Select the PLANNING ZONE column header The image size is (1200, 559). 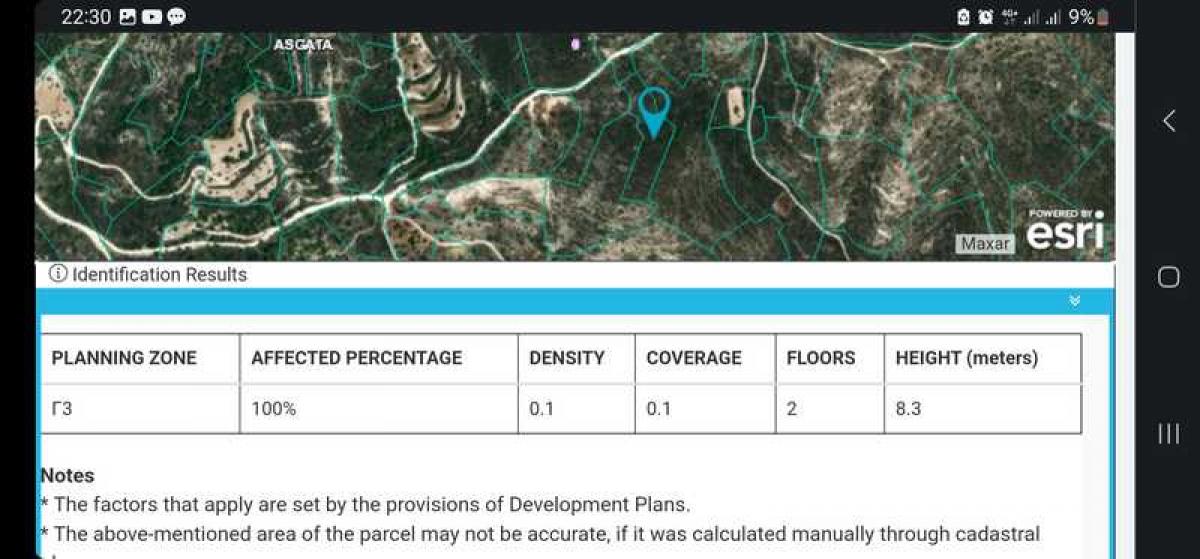[124, 358]
